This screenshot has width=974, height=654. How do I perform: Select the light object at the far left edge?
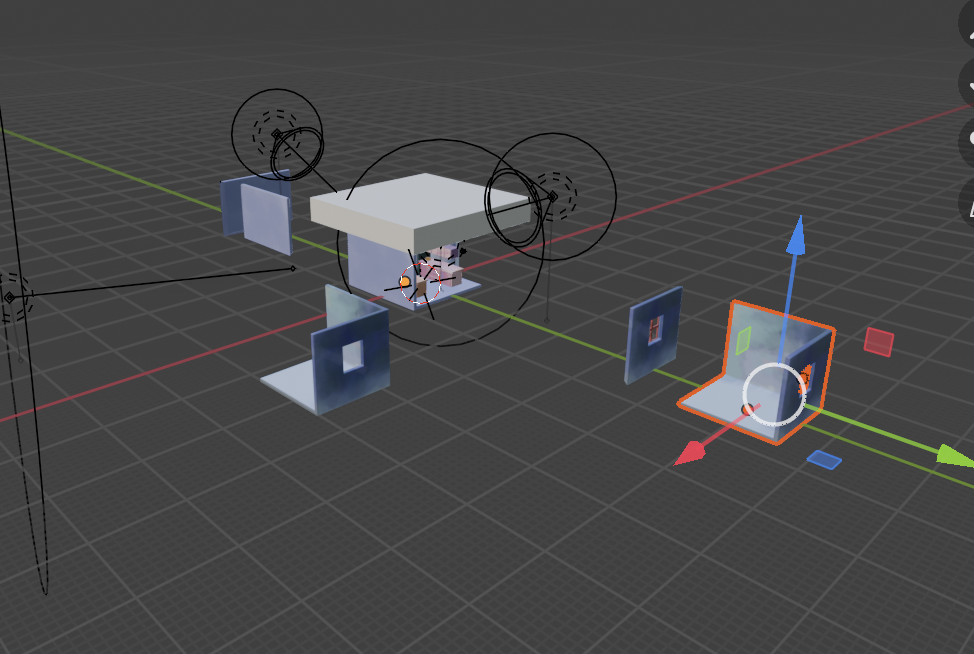[x=10, y=297]
